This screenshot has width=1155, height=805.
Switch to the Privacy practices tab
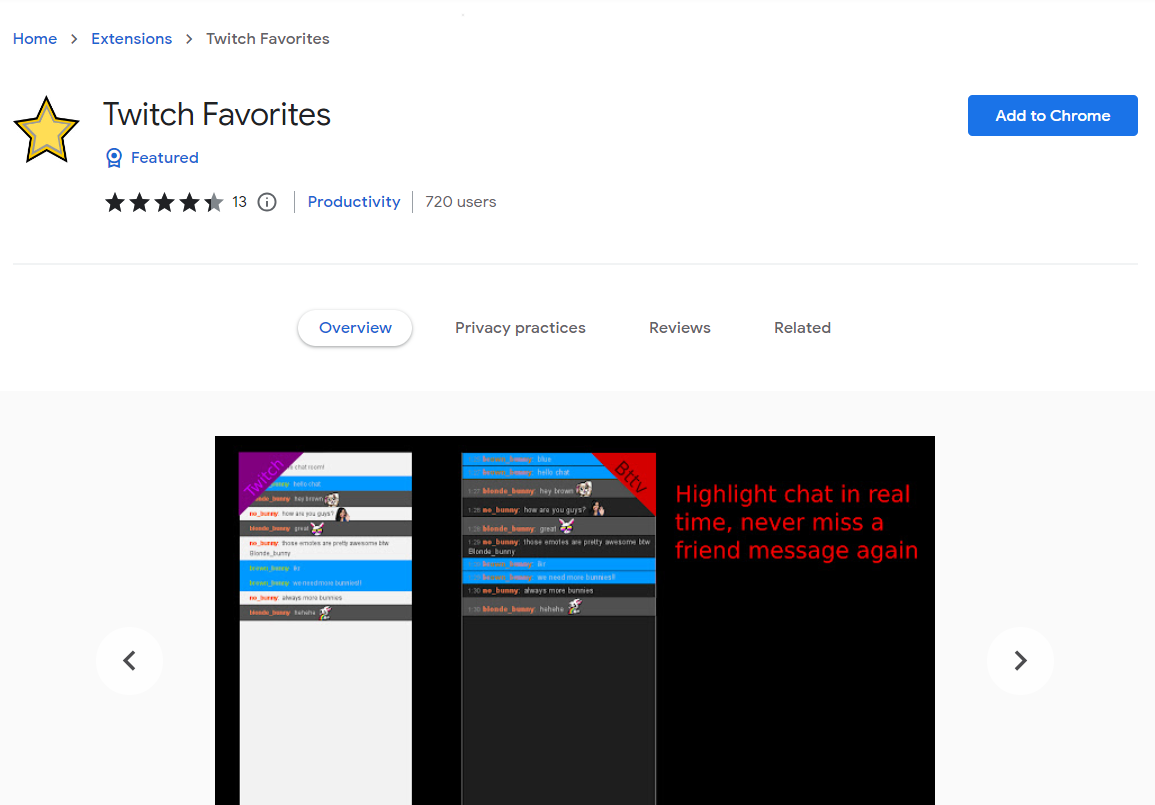520,327
